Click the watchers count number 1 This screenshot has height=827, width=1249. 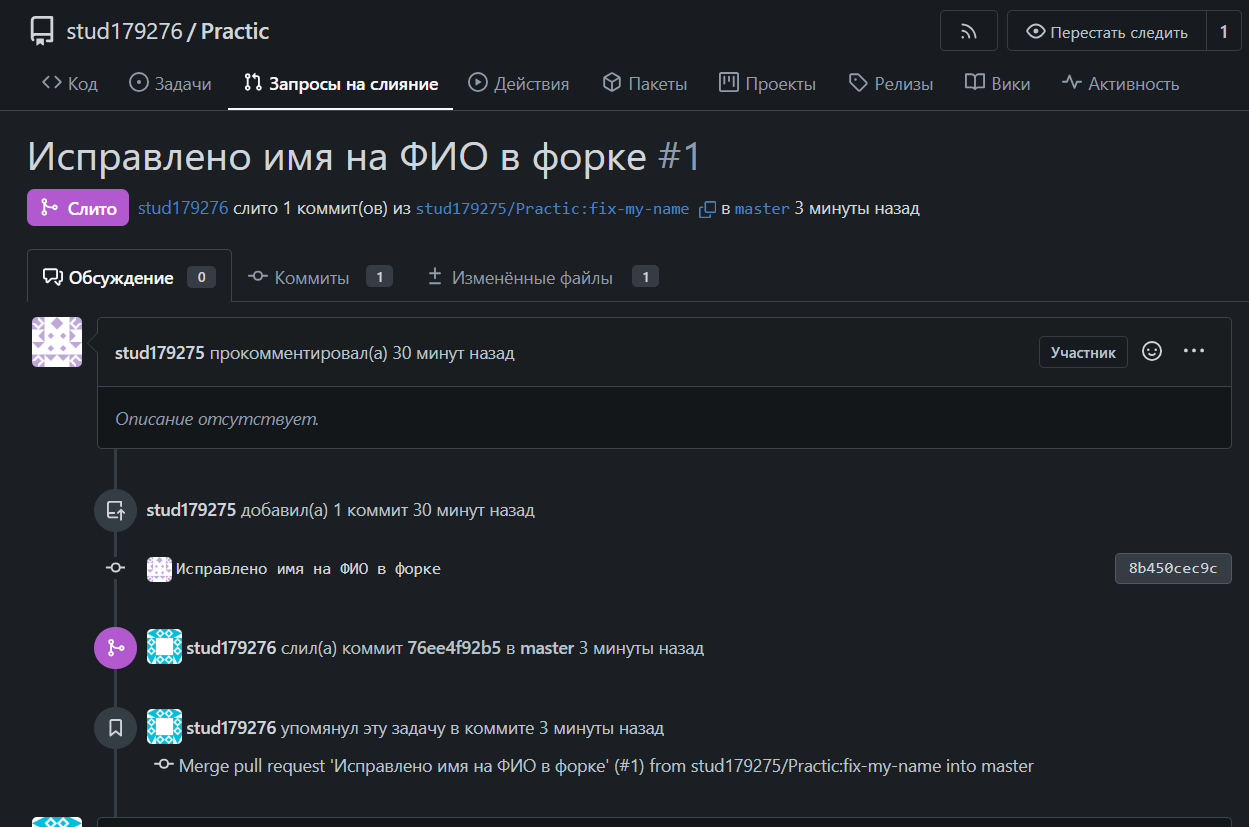click(x=1223, y=32)
